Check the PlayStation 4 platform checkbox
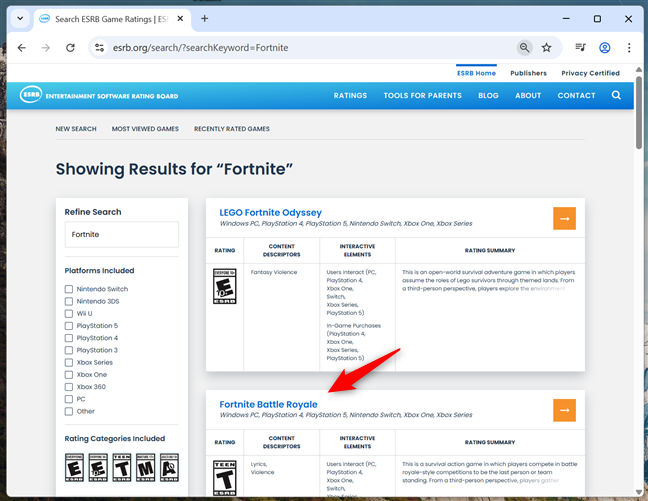 [x=69, y=338]
